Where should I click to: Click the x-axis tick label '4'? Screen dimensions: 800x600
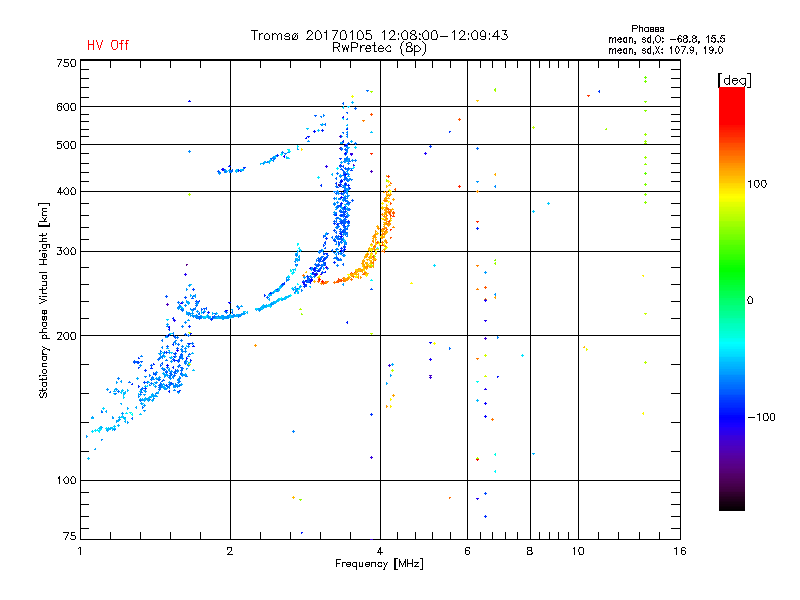tap(380, 551)
